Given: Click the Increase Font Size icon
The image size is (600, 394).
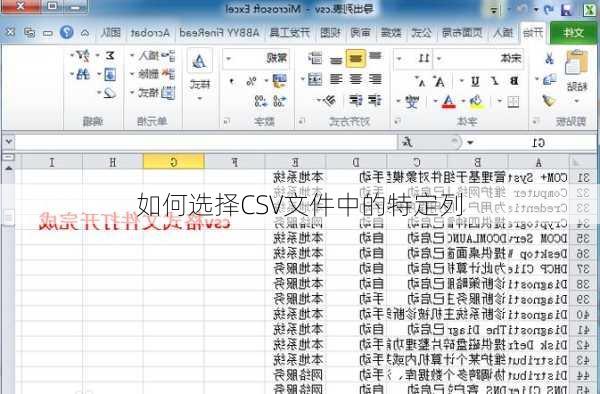Looking at the screenshot, I should pyautogui.click(x=439, y=81).
